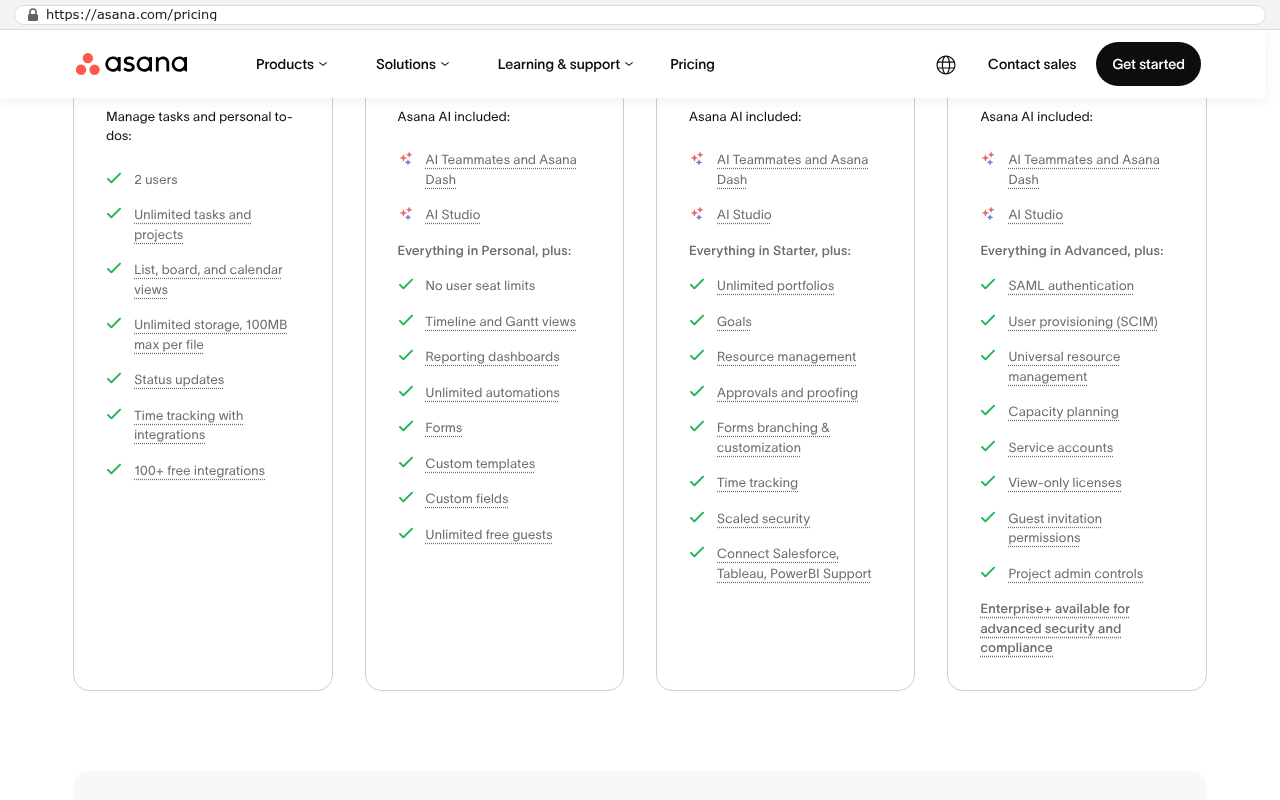Click User provisioning (SCIM)
The image size is (1280, 800).
tap(1083, 322)
